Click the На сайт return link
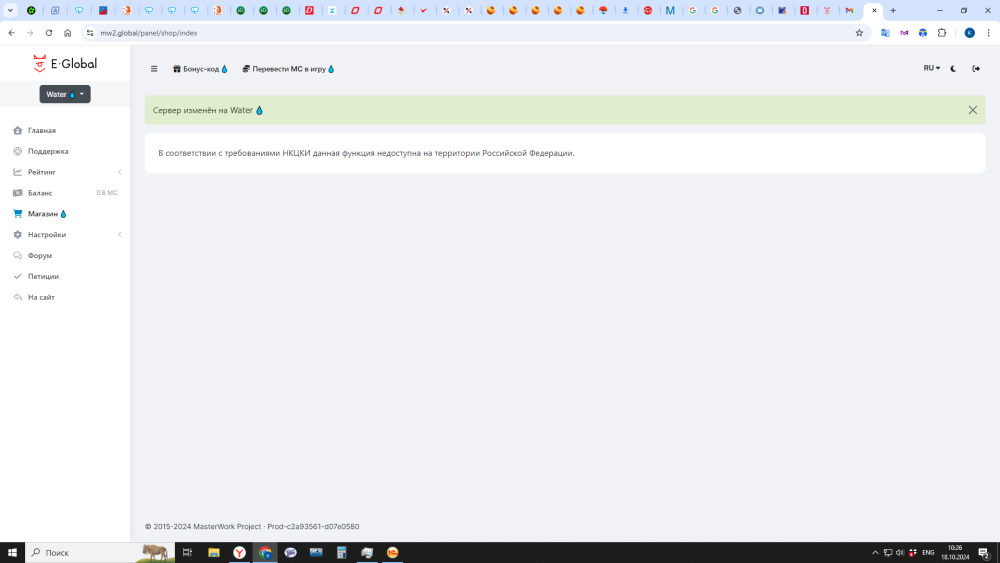This screenshot has width=1000, height=563. (x=41, y=297)
